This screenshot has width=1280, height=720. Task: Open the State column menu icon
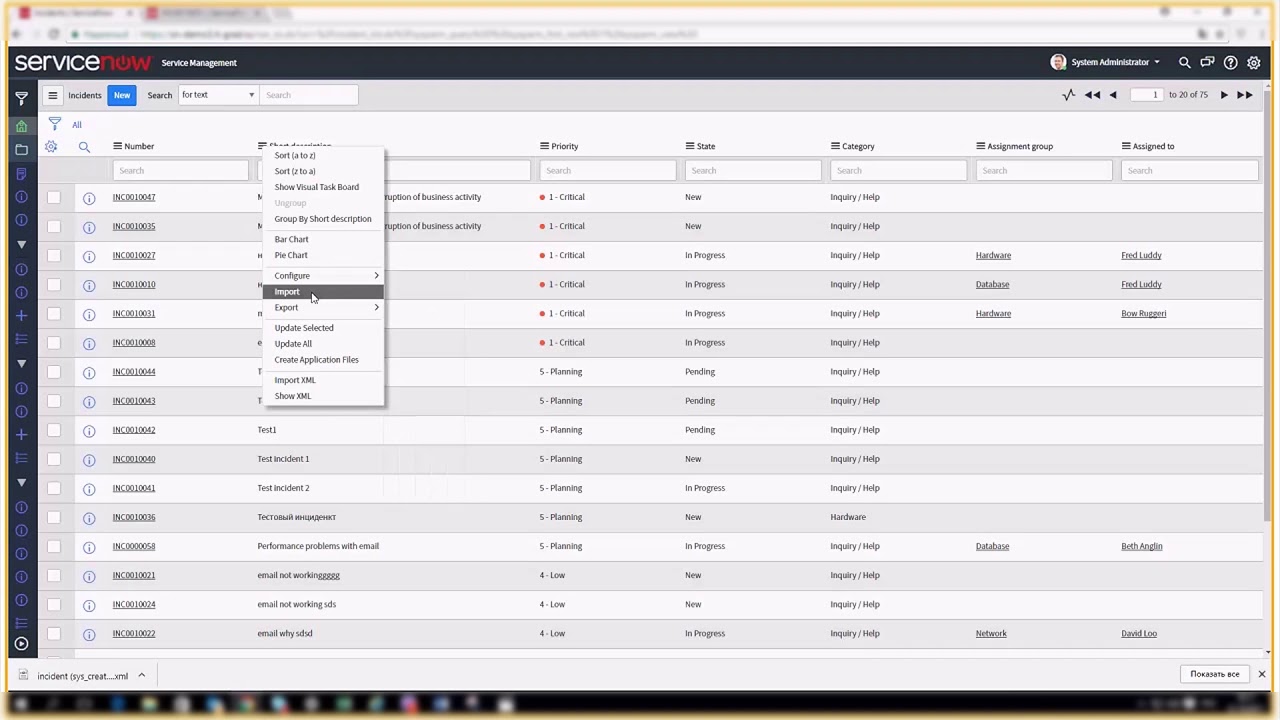690,146
